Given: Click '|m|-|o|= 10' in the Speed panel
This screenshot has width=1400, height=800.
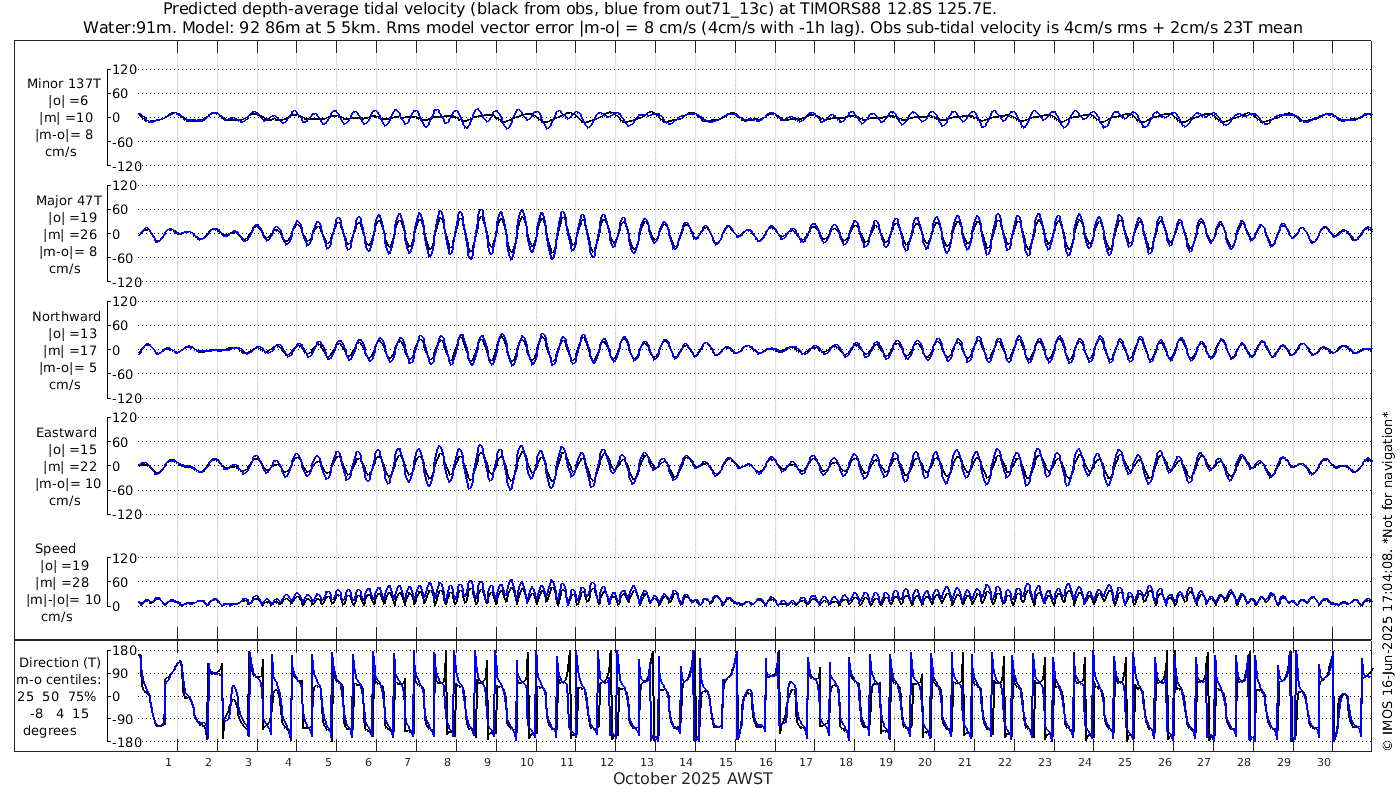Looking at the screenshot, I should tap(64, 600).
